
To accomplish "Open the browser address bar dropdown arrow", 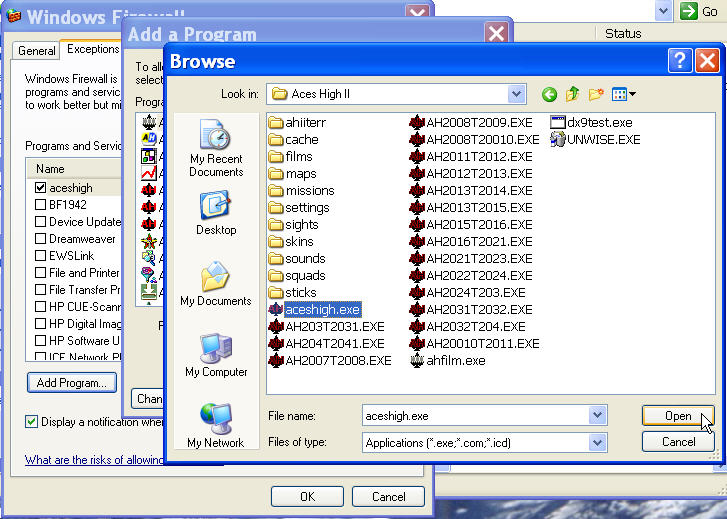I will (x=663, y=11).
